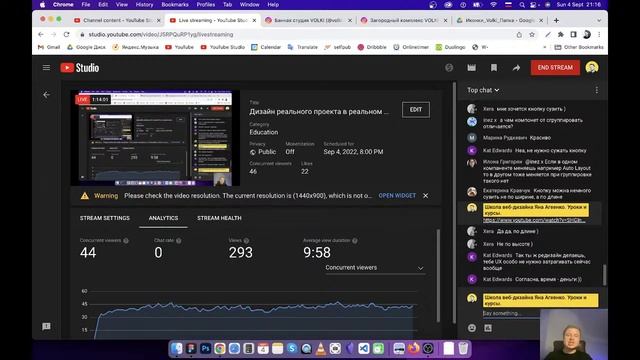Screen dimensions: 640x360
Task: Switch to the Stream Health tab
Action: pos(219,218)
